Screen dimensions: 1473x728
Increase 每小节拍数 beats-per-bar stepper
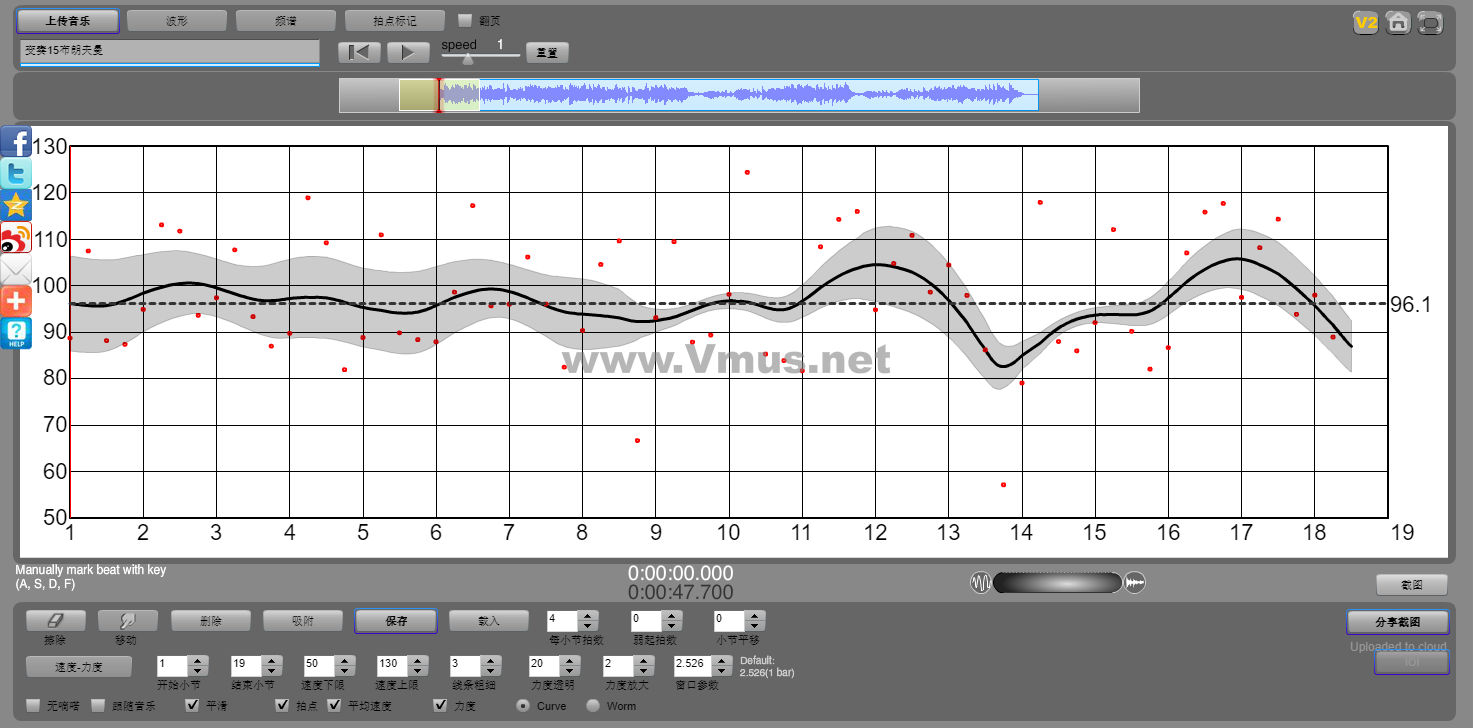[x=588, y=616]
